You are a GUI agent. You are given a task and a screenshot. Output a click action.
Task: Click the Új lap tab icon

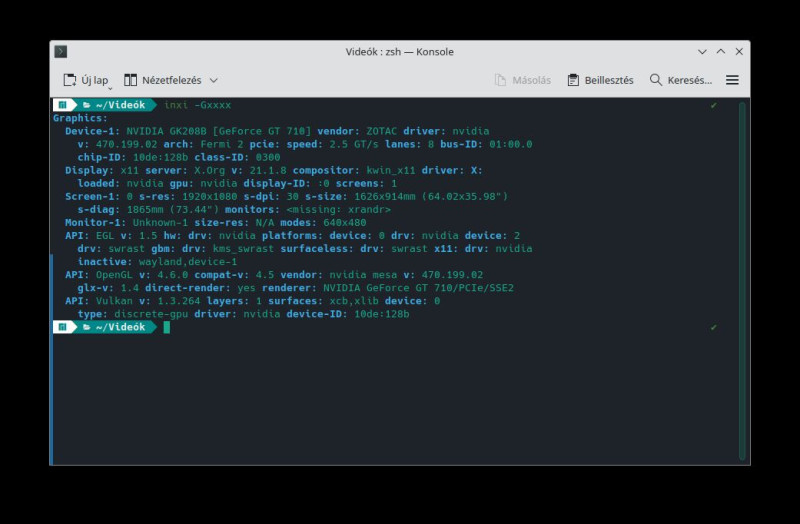coord(69,80)
